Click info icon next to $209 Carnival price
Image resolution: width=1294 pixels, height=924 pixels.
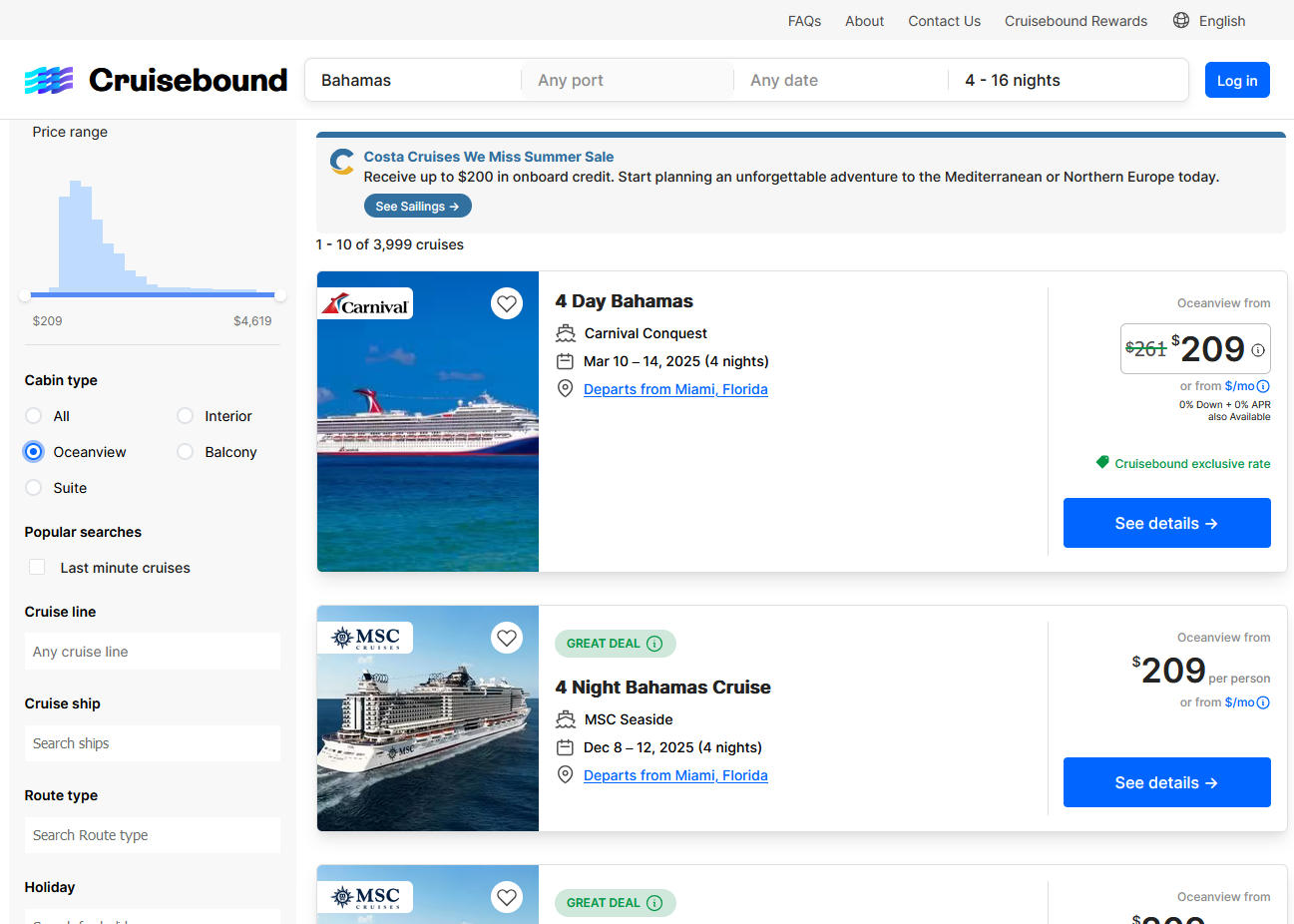(x=1258, y=350)
